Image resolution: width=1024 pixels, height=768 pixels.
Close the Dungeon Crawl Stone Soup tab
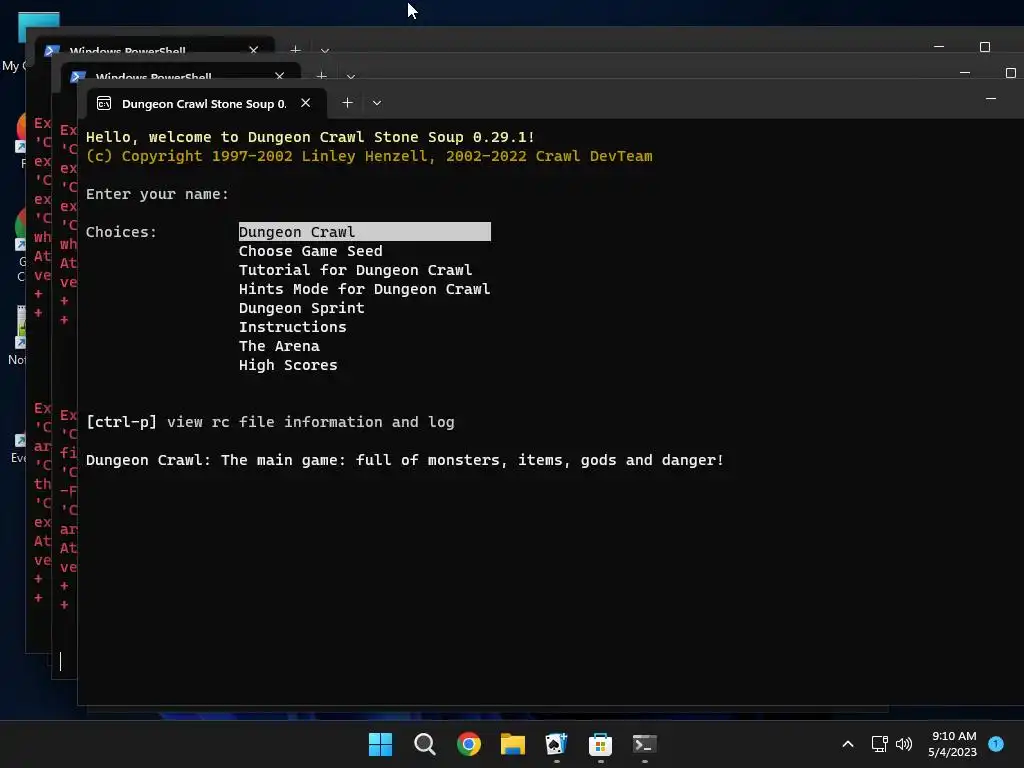(x=306, y=103)
